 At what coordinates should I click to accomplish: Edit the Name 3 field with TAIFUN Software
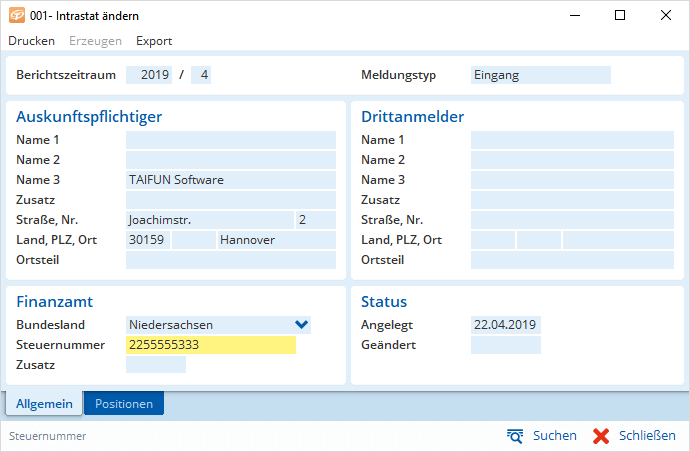(230, 180)
